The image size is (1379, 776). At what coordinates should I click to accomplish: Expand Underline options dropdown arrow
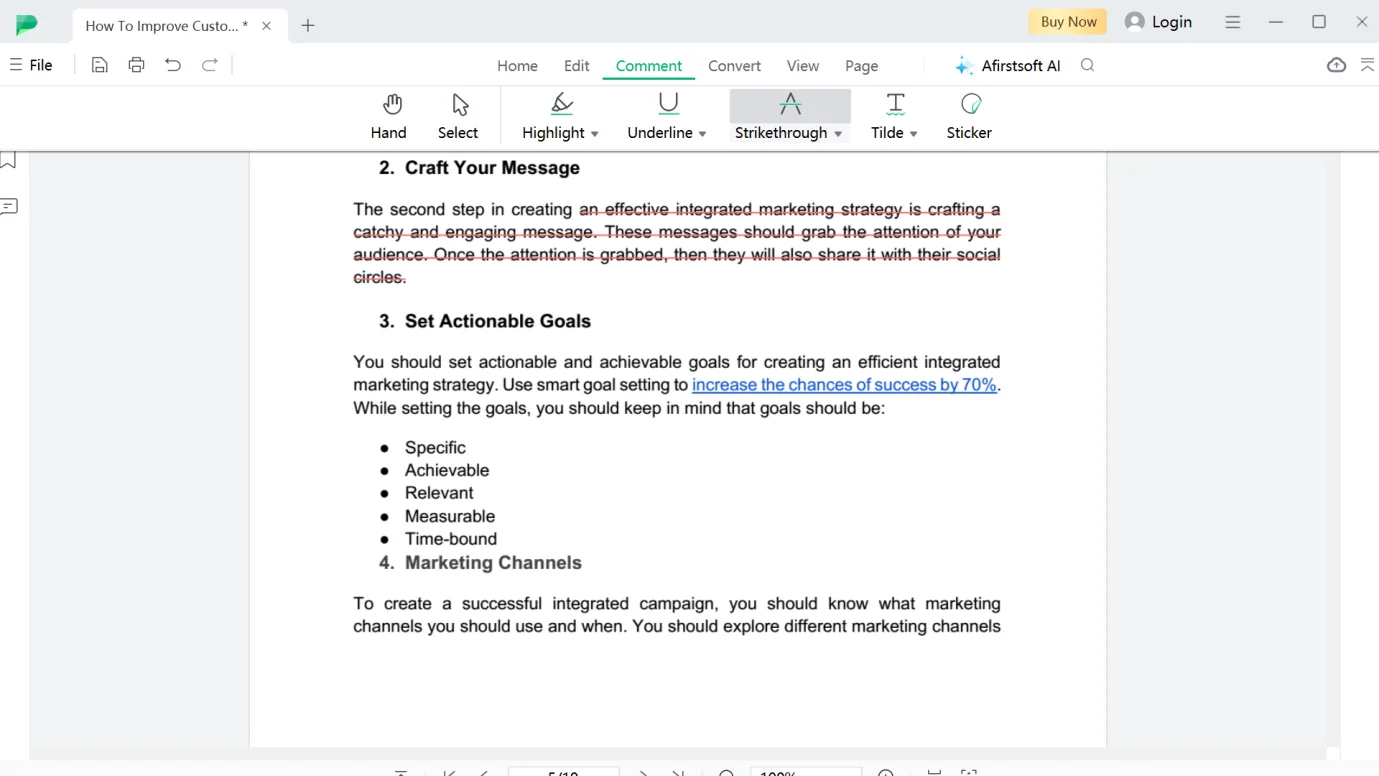pyautogui.click(x=702, y=134)
